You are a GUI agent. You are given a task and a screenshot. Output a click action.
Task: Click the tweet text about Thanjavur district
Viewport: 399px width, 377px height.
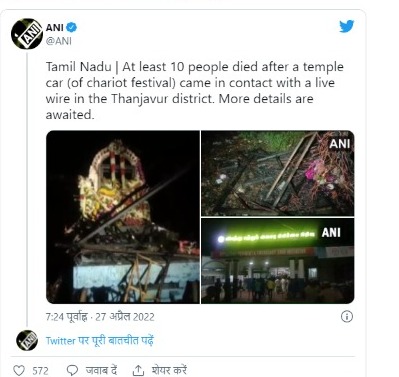195,91
